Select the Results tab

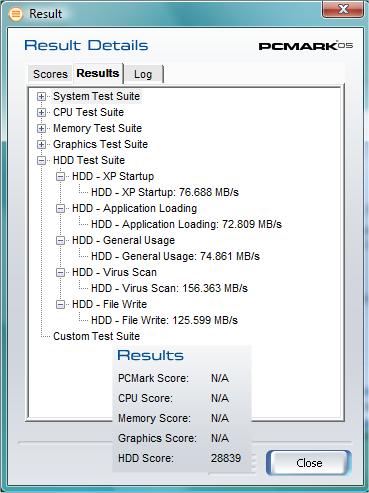[x=98, y=73]
